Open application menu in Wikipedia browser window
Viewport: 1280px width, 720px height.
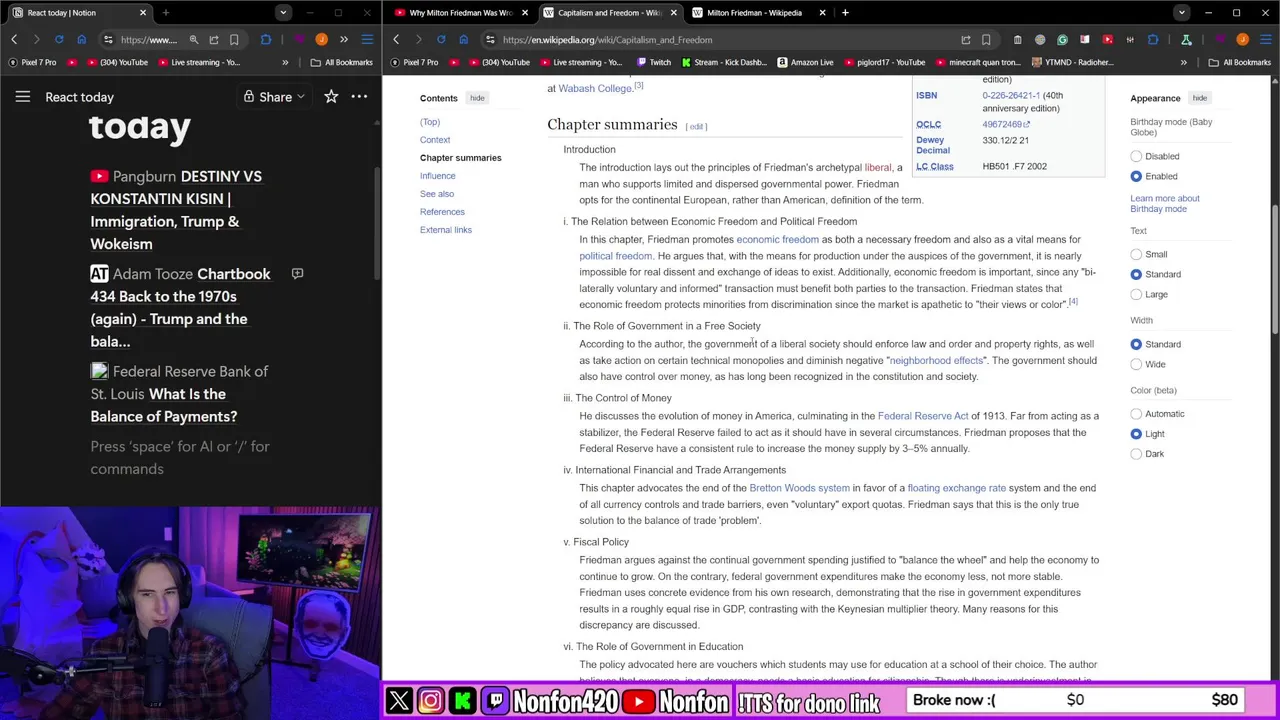[1265, 40]
